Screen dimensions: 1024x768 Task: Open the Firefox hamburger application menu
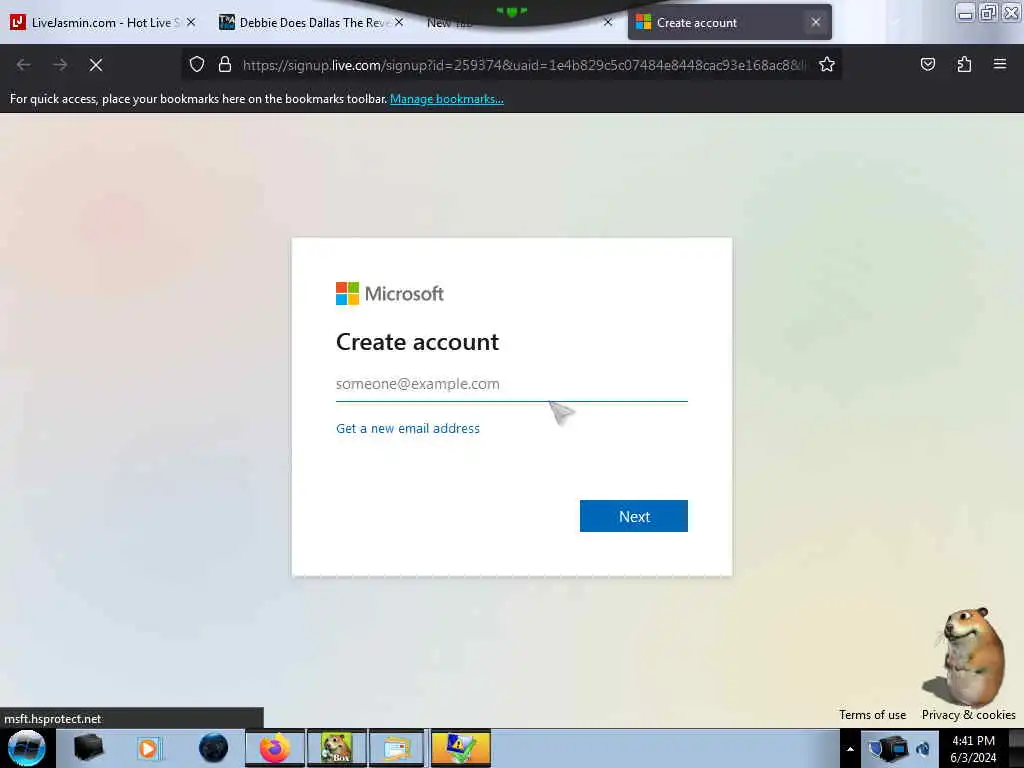point(1000,65)
